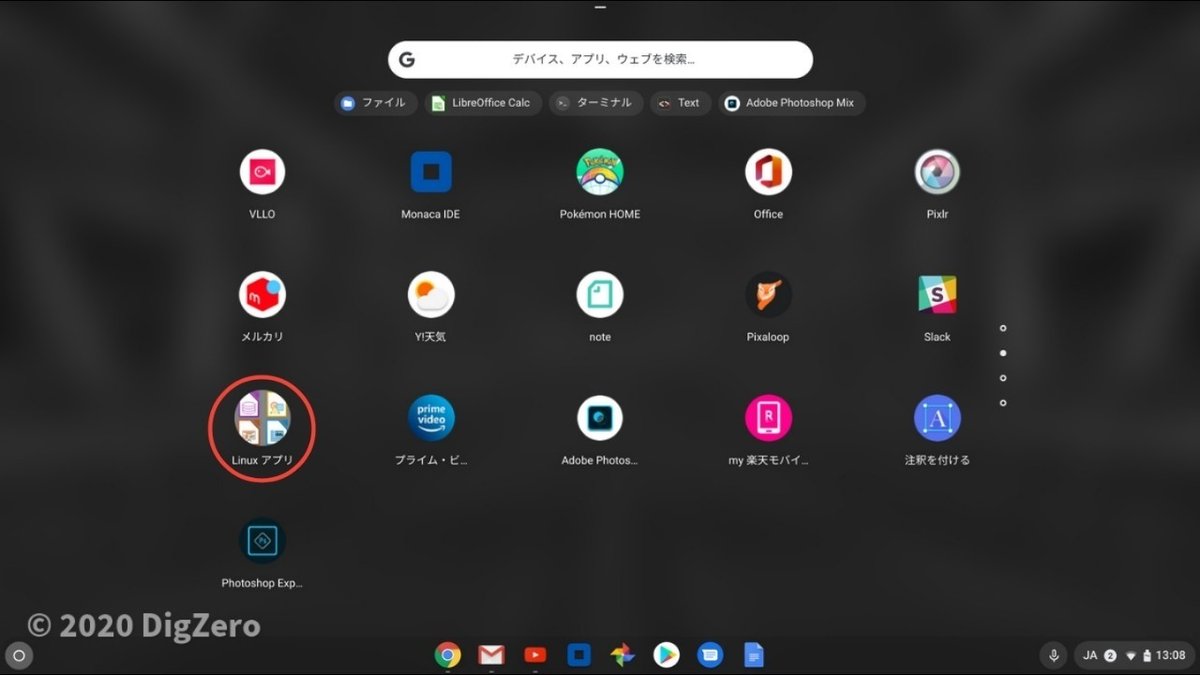This screenshot has width=1200, height=675.
Task: Open the Pixlr photo editor
Action: click(937, 173)
